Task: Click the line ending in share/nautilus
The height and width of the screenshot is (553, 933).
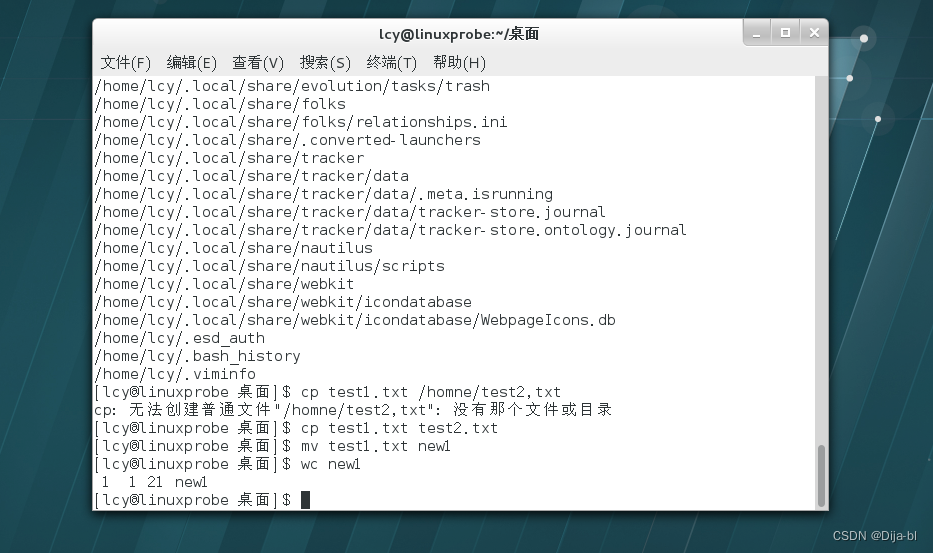Action: coord(234,248)
